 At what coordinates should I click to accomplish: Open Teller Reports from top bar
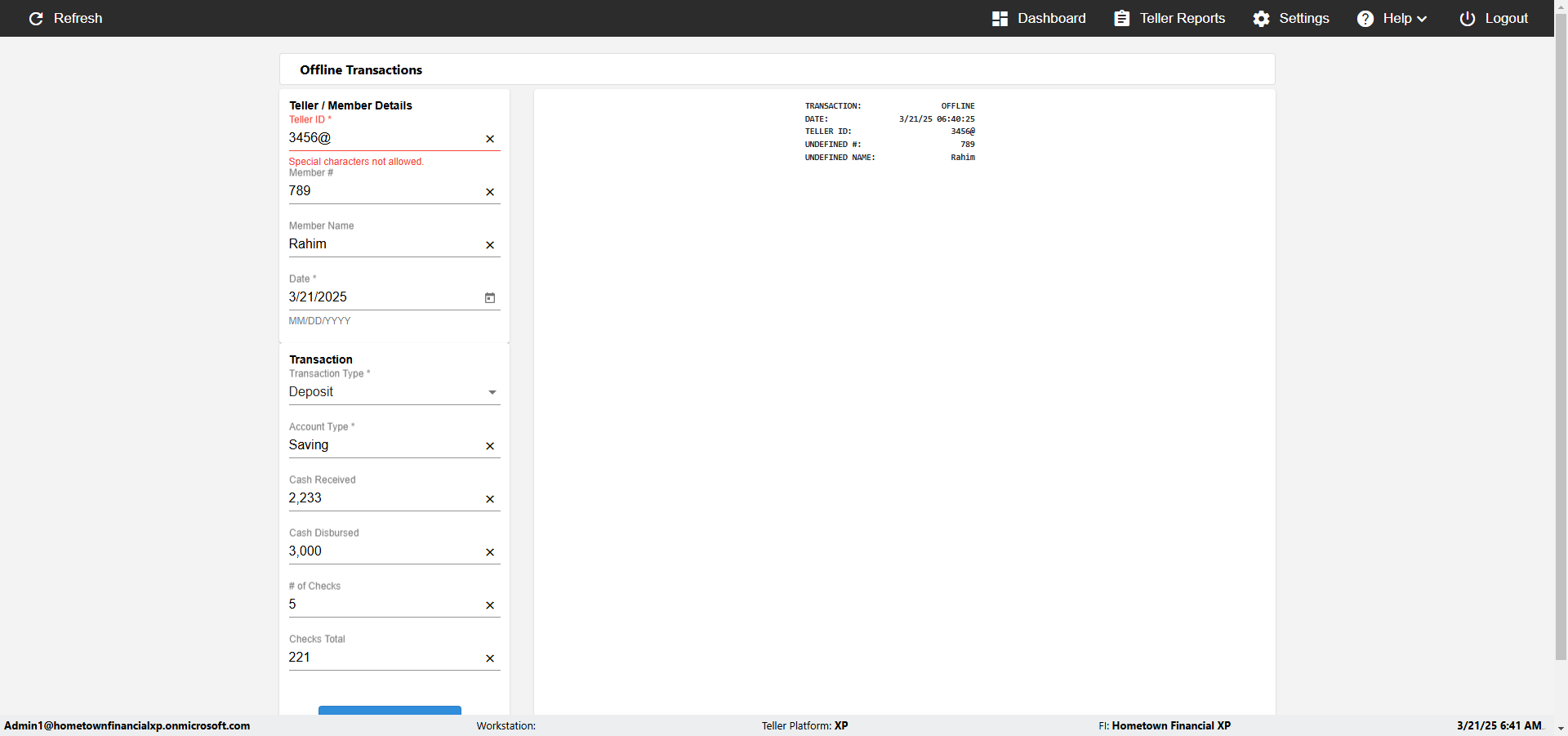tap(1169, 18)
